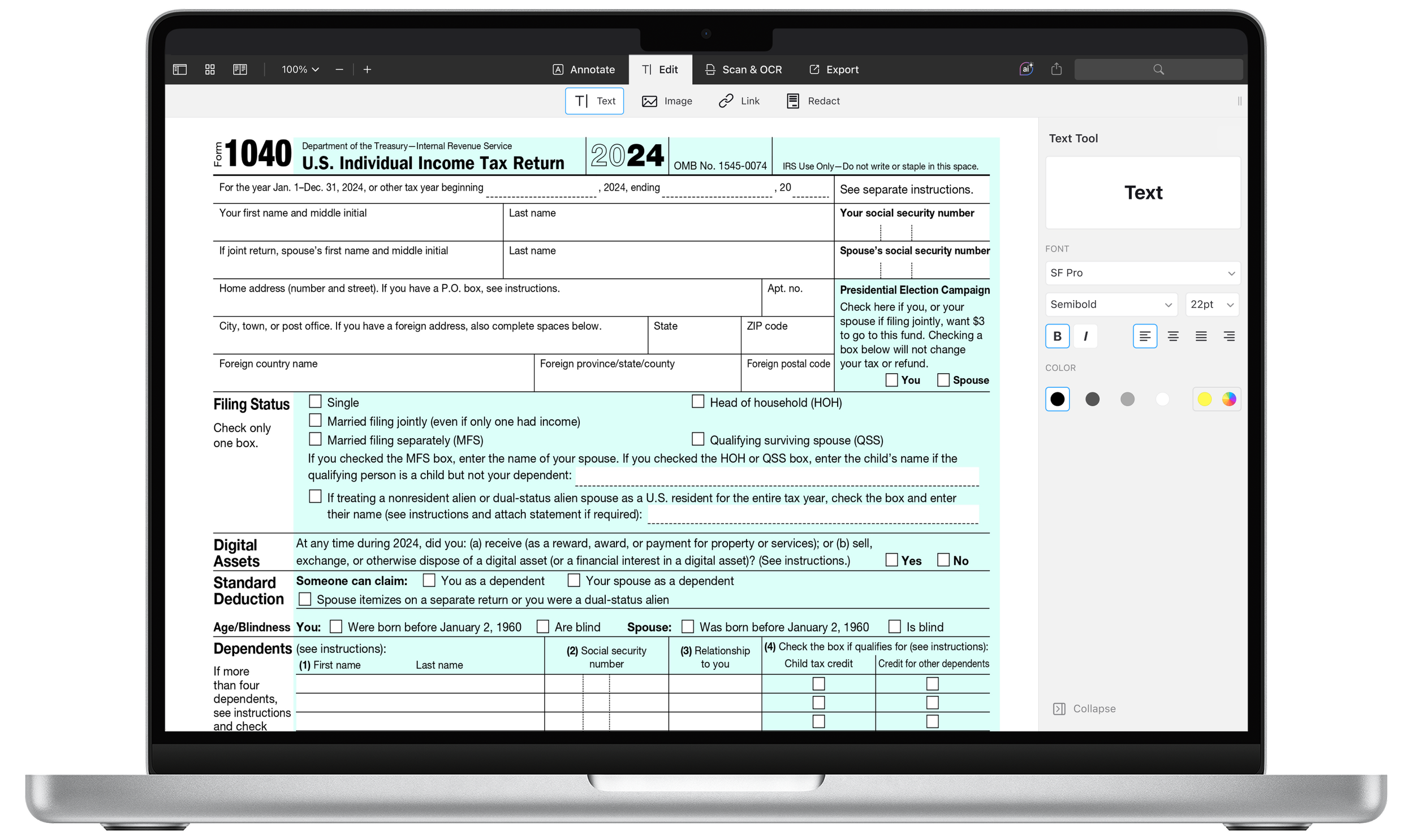Viewport: 1414px width, 840px height.
Task: Expand the Semibold font weight dropdown
Action: click(1110, 305)
